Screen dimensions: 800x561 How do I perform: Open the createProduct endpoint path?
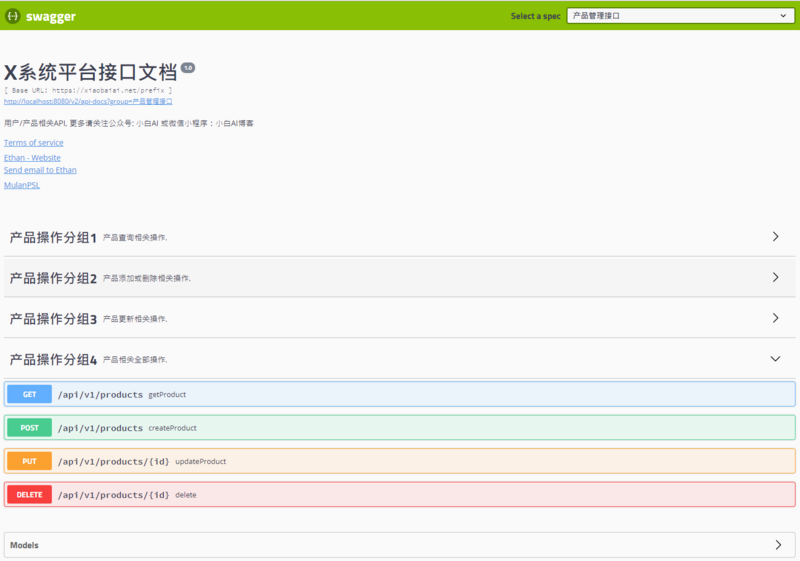pos(100,428)
